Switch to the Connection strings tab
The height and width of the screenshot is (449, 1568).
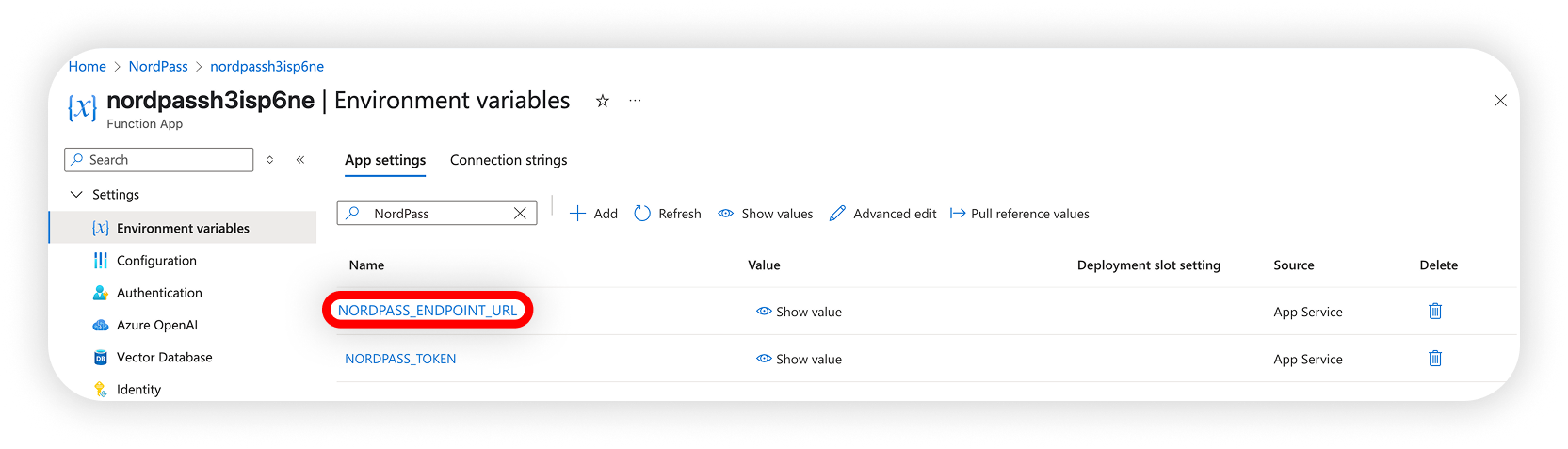pyautogui.click(x=509, y=160)
